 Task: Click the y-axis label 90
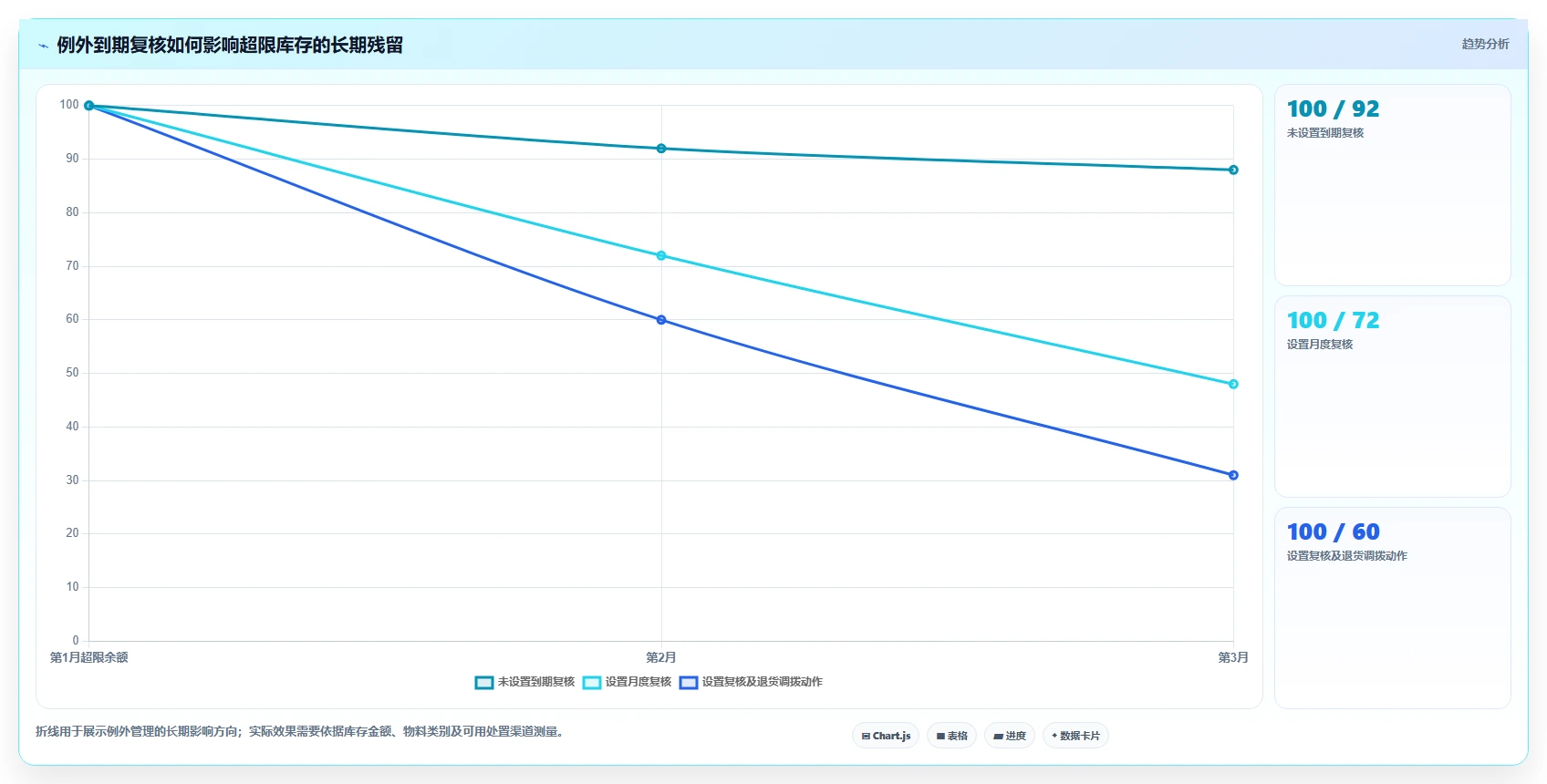(x=72, y=159)
